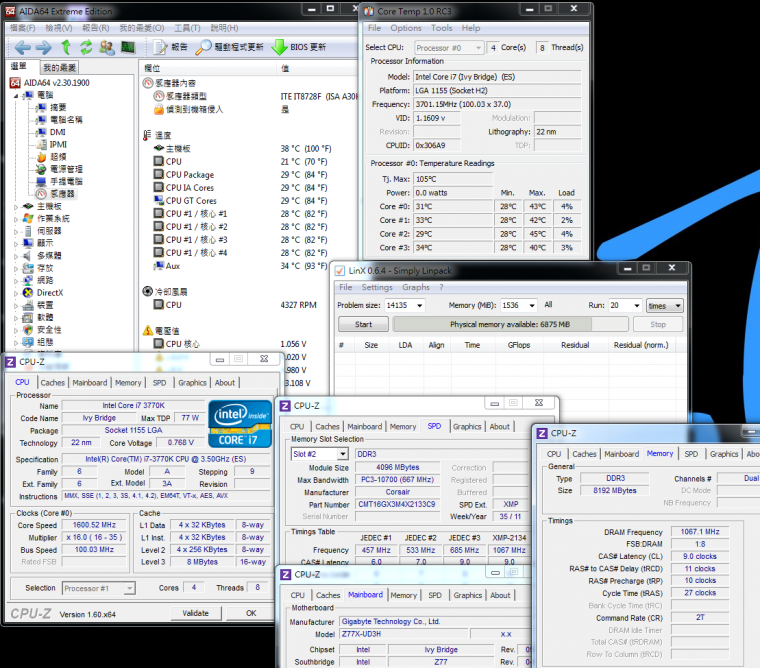Select the DirectX item in the tree
Screen dimensions: 760x668
pyautogui.click(x=49, y=293)
